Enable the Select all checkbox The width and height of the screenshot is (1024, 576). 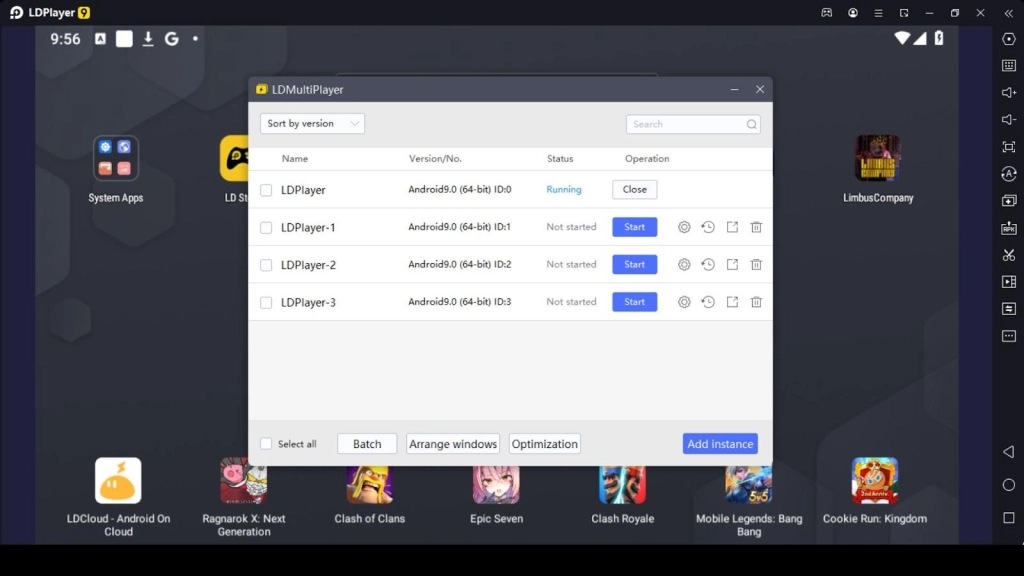click(266, 444)
